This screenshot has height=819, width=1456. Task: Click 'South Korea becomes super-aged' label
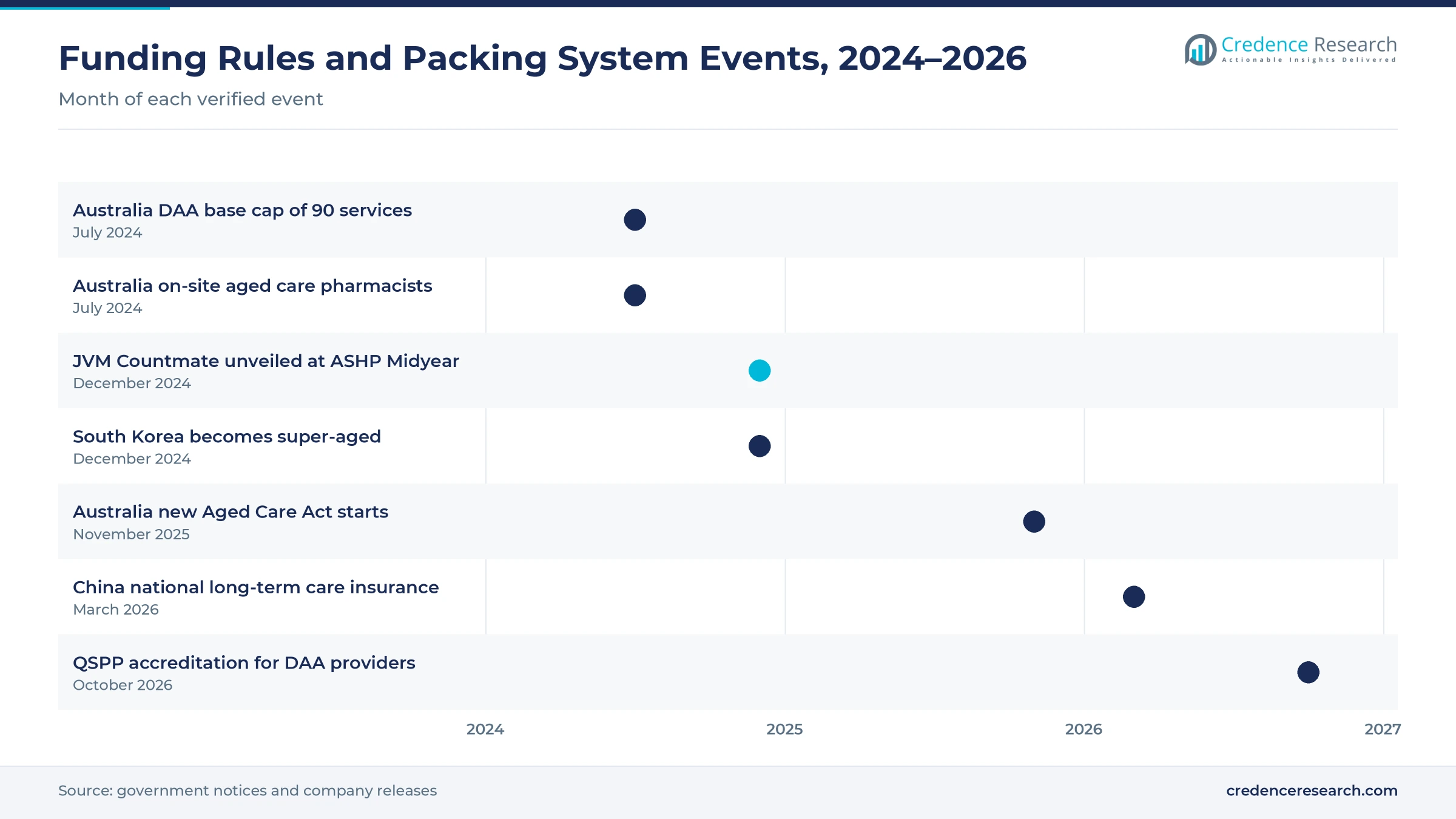coord(227,437)
